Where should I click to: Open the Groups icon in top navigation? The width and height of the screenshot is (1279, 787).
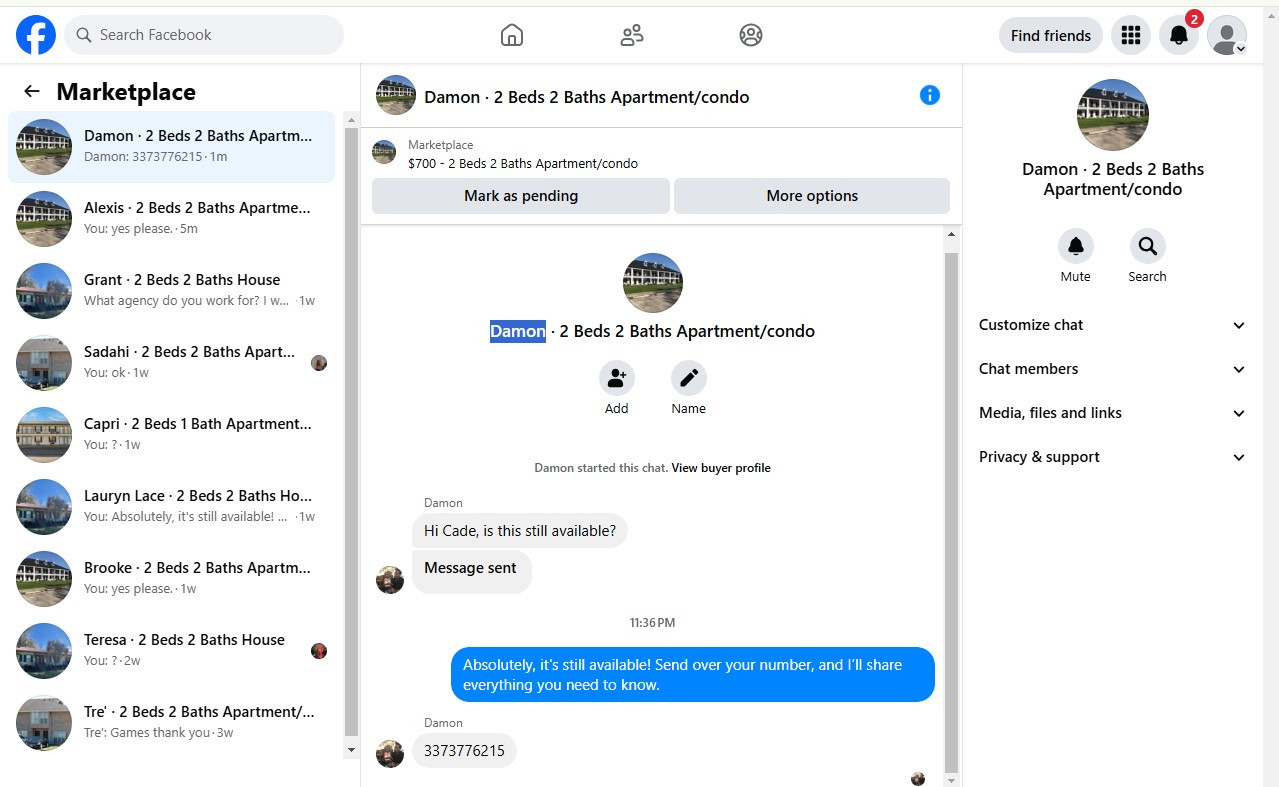(751, 35)
